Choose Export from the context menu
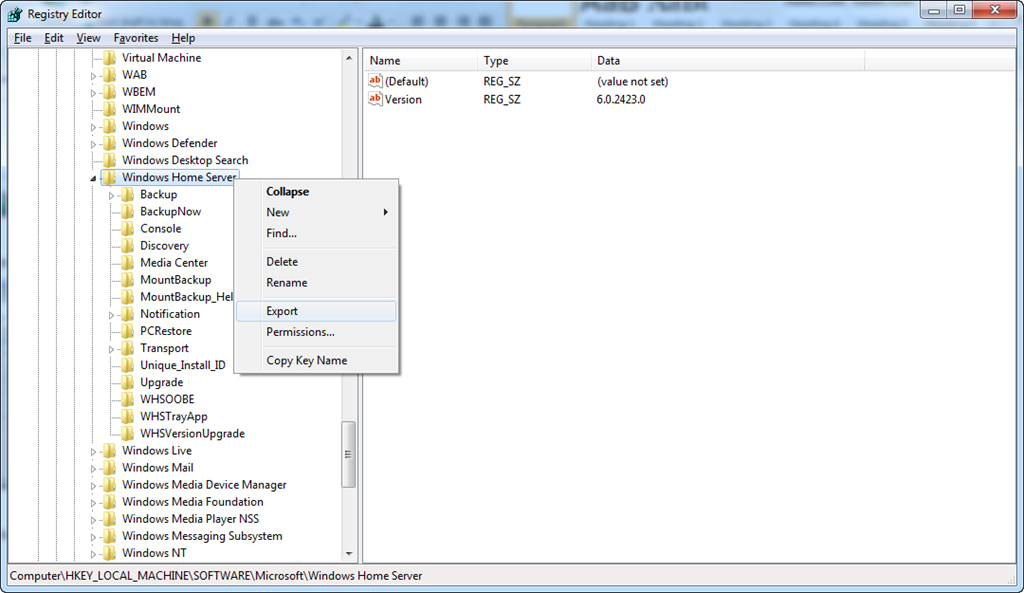The image size is (1024, 593). (x=316, y=311)
